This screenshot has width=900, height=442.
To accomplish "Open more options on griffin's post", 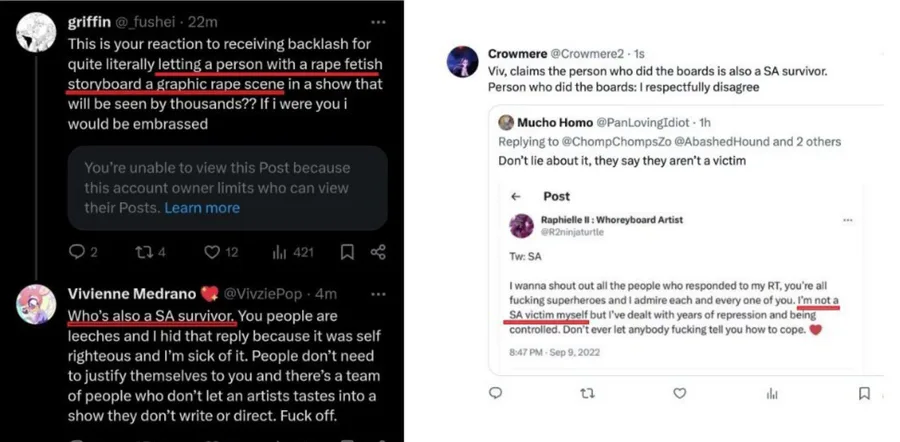I will pyautogui.click(x=377, y=21).
